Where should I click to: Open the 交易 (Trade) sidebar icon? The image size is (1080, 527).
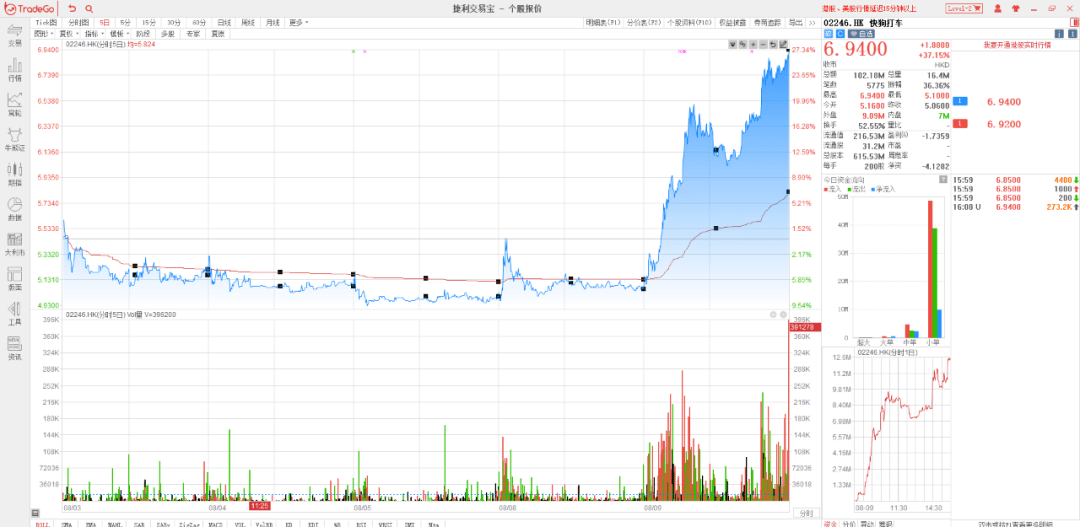(15, 37)
